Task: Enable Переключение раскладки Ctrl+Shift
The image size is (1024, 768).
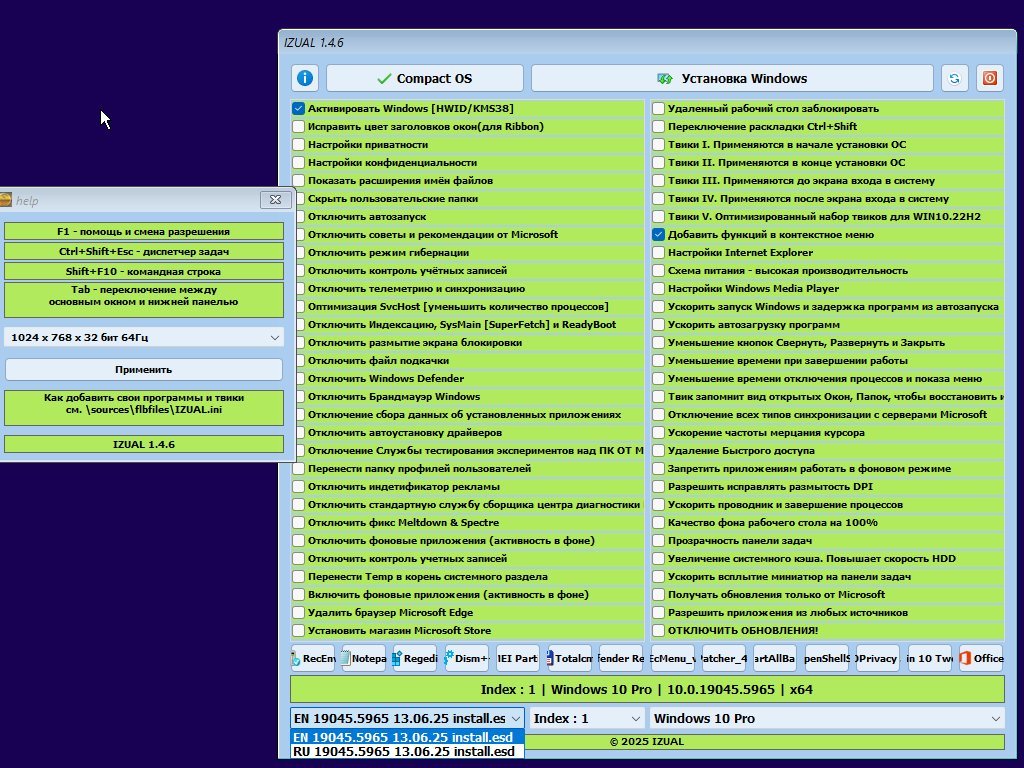Action: [658, 127]
